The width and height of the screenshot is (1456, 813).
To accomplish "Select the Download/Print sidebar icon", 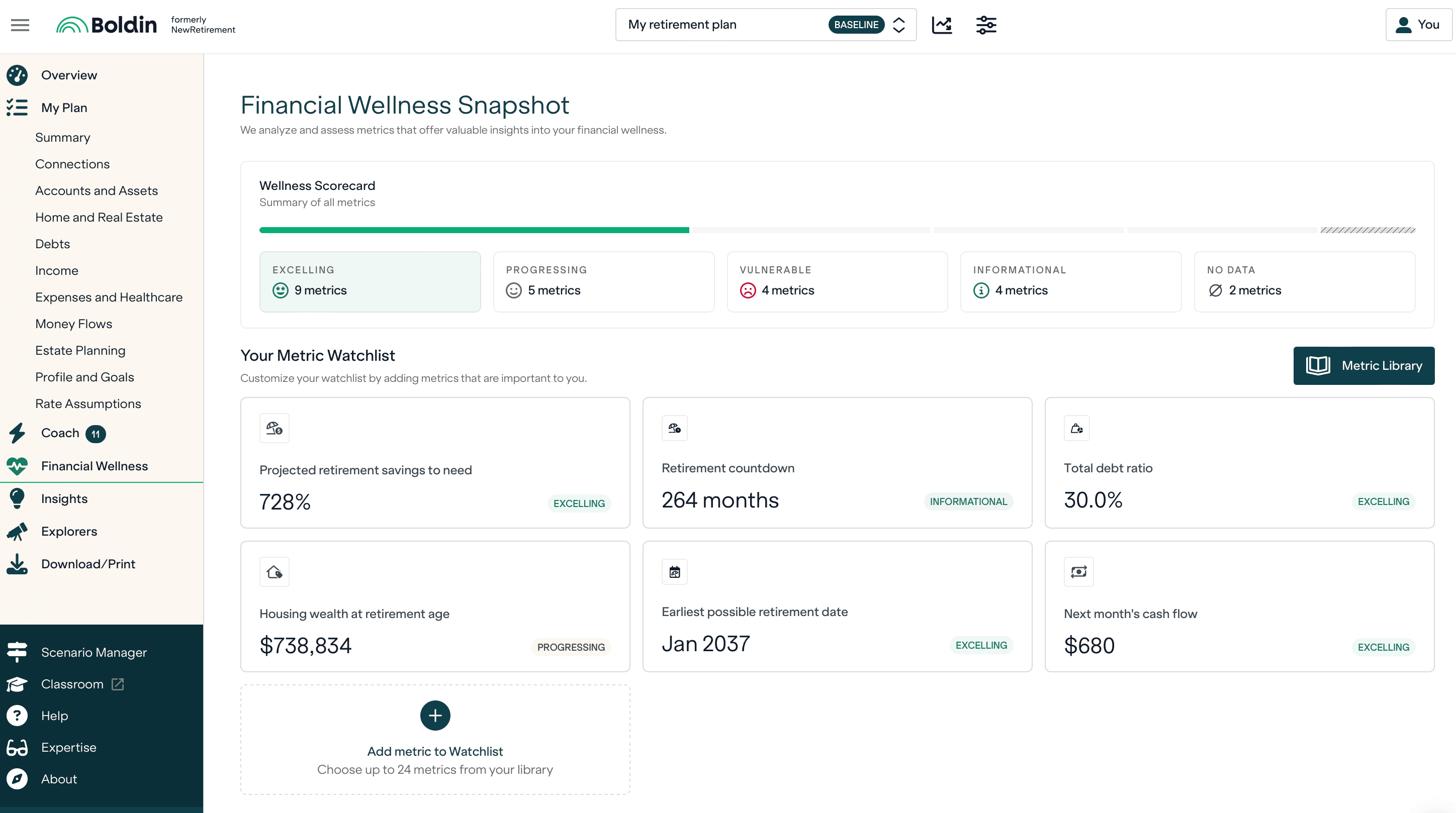I will (17, 564).
